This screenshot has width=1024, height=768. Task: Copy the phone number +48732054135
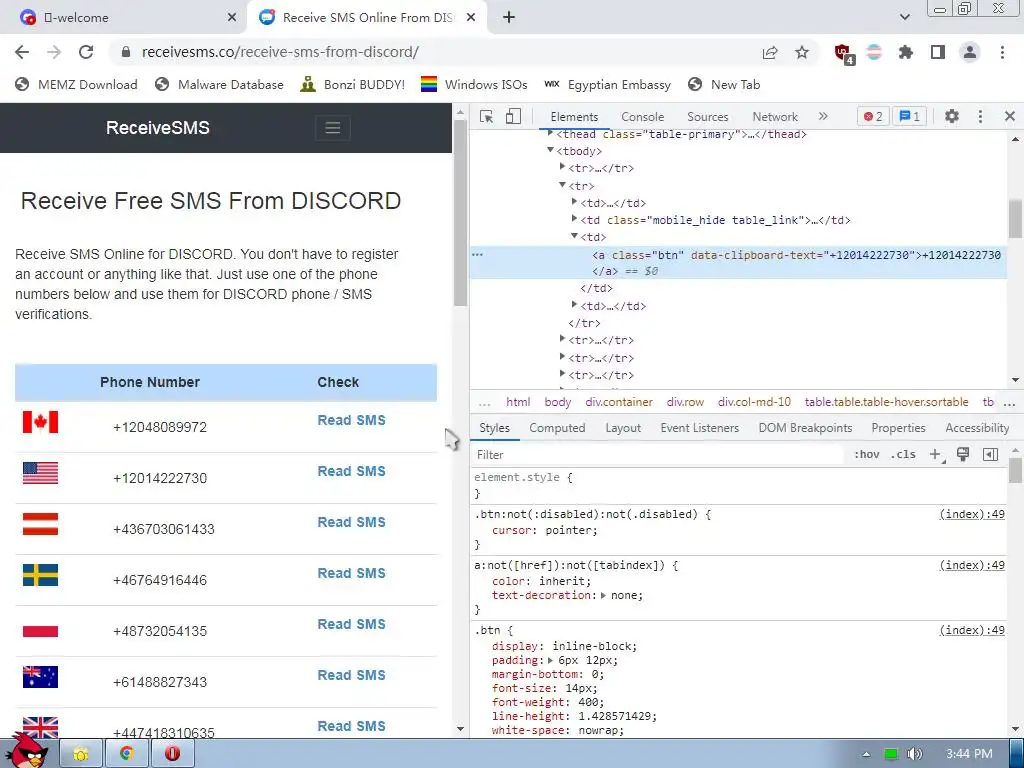point(160,632)
